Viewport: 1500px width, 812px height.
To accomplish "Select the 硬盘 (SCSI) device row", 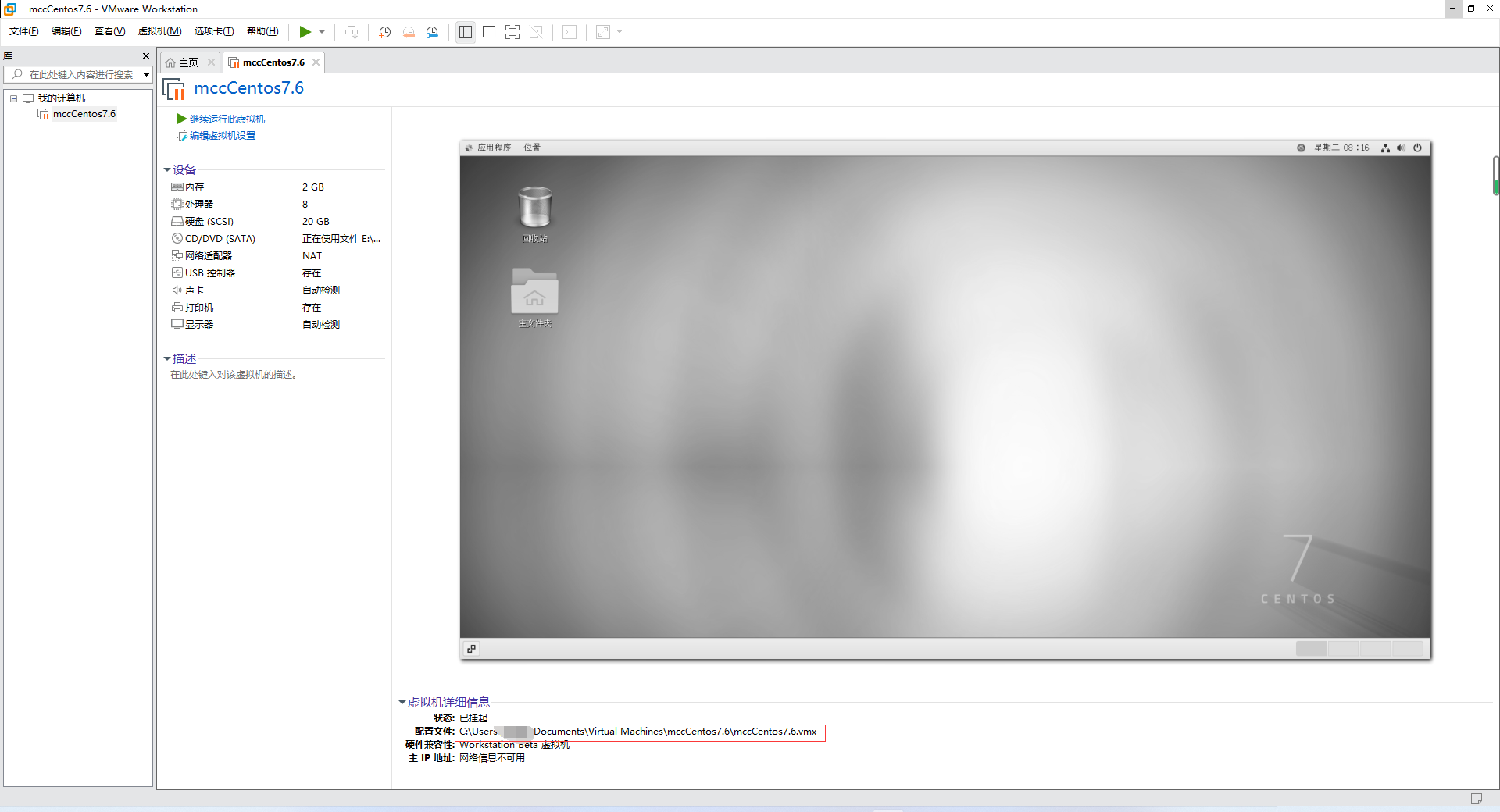I will [277, 222].
